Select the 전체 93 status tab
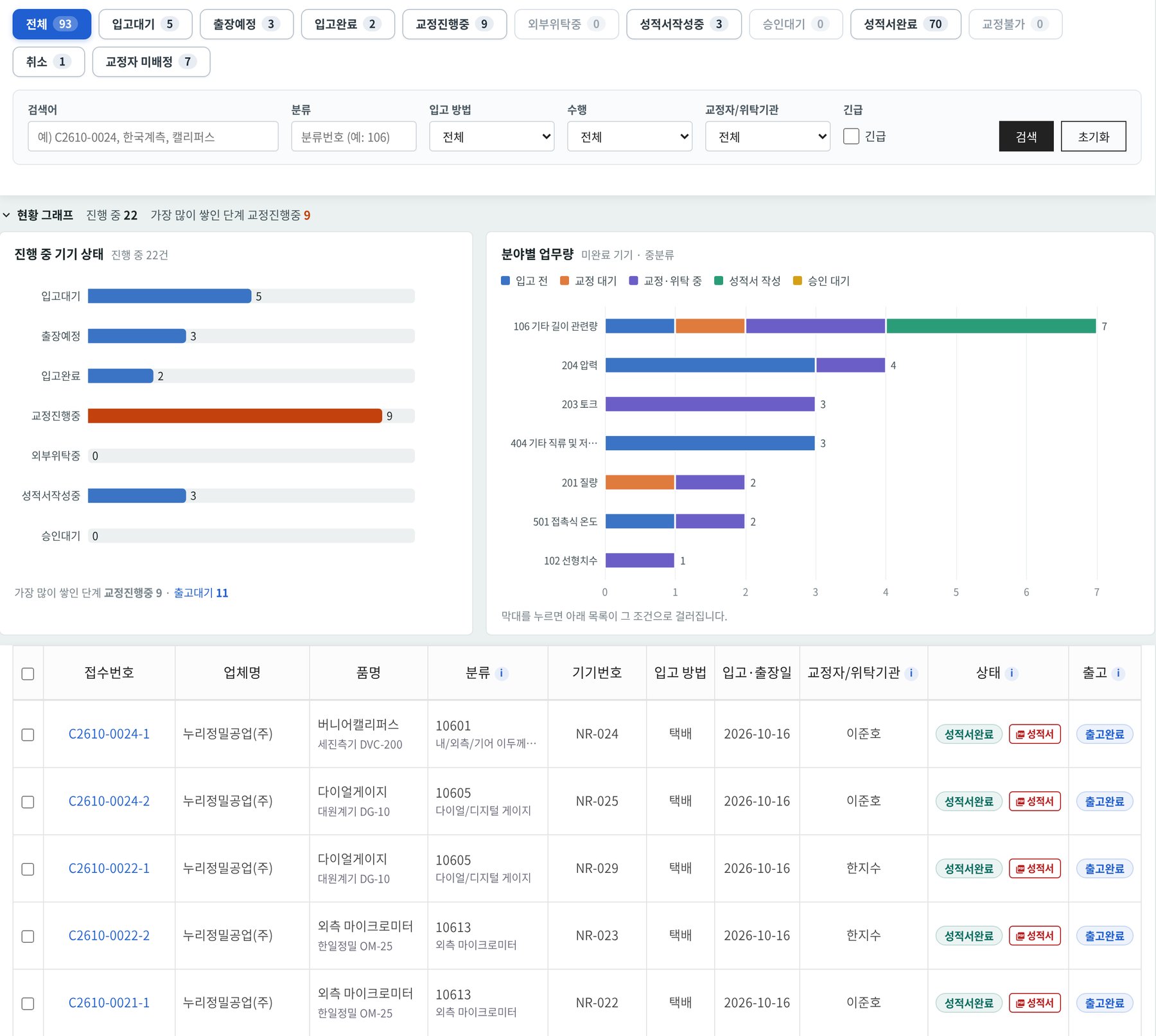The width and height of the screenshot is (1156, 1036). (x=52, y=24)
